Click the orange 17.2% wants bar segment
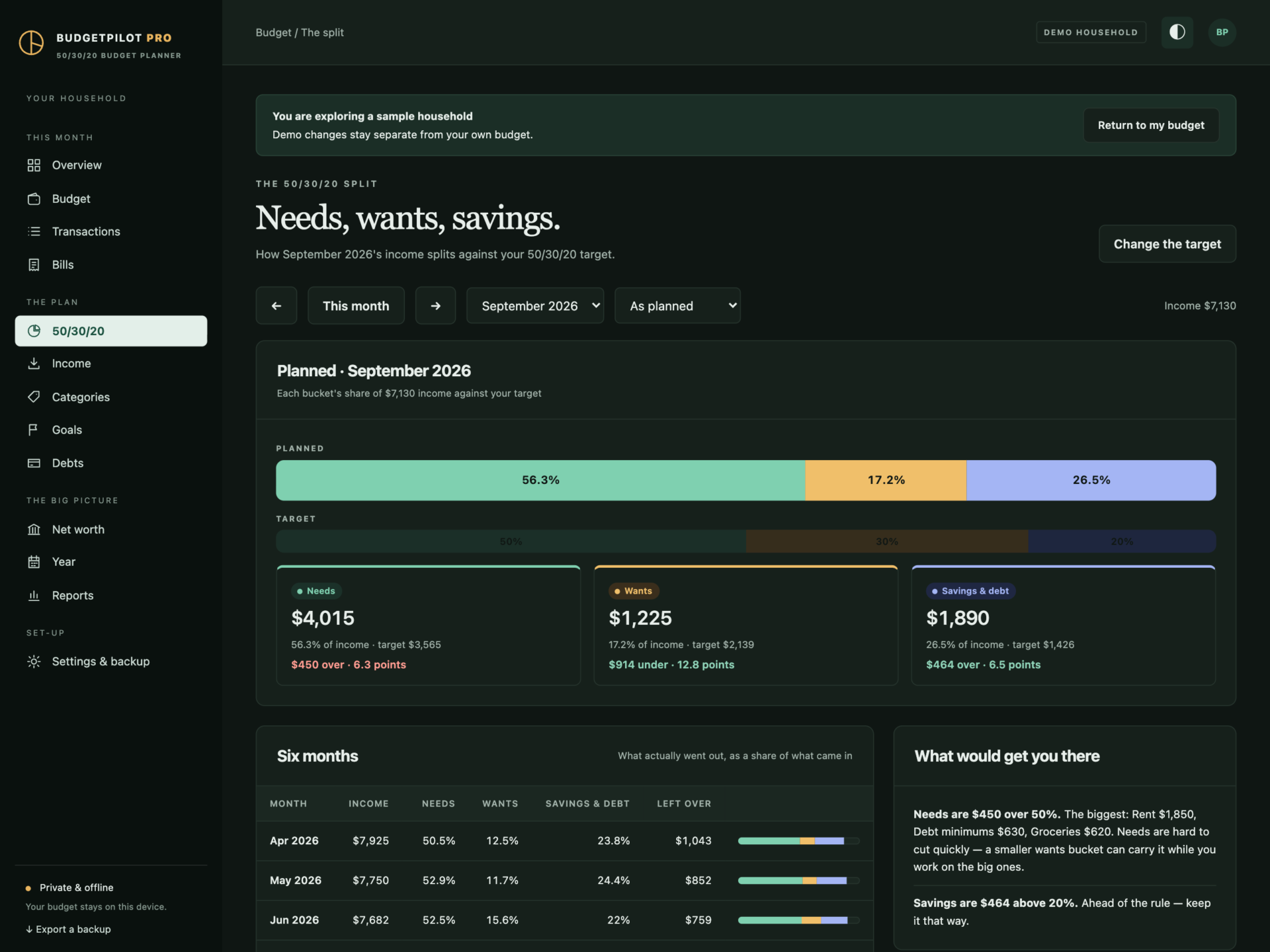The image size is (1270, 952). click(886, 480)
